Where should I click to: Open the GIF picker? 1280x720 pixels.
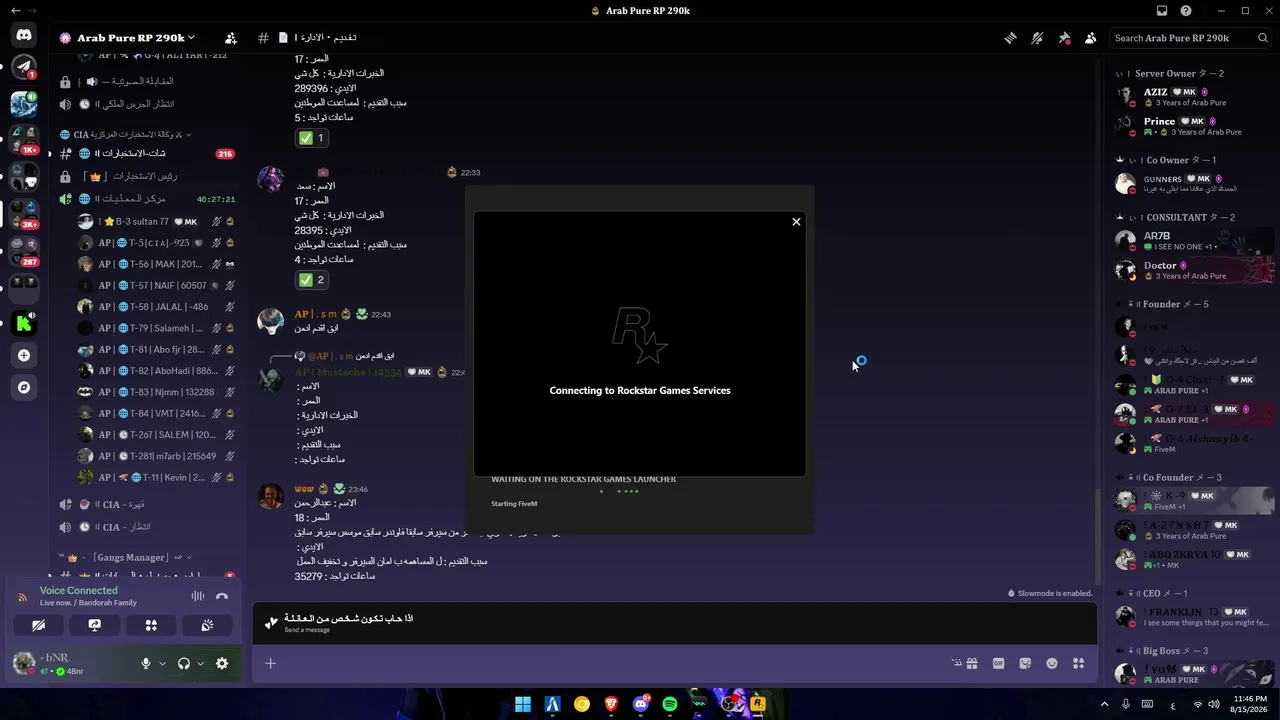click(x=998, y=663)
